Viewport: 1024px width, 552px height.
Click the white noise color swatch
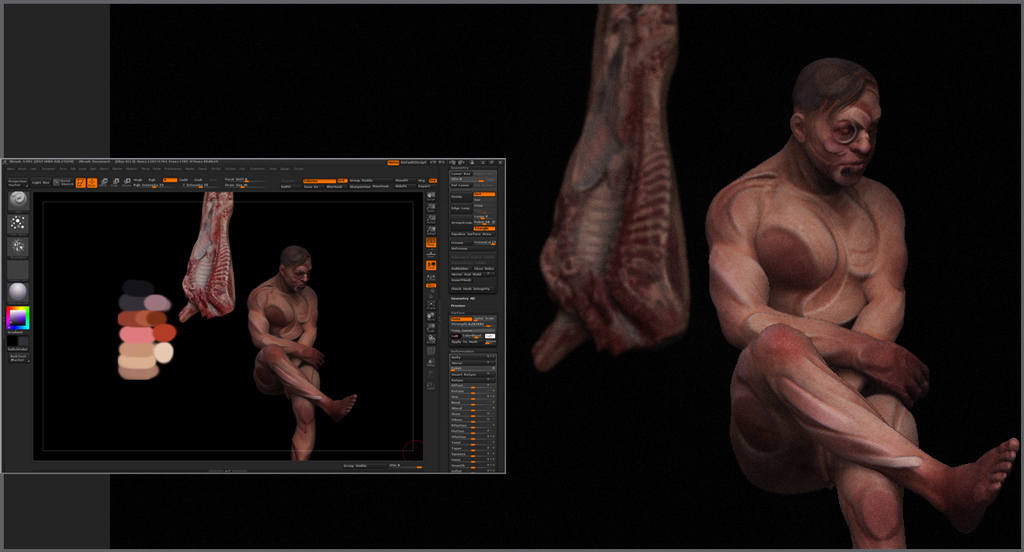click(490, 336)
